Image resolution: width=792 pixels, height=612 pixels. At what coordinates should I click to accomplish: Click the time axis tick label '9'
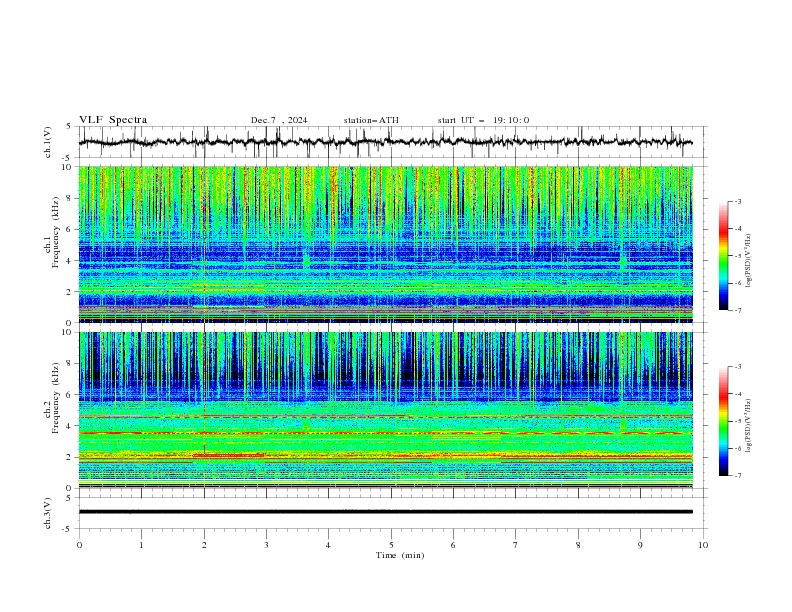(x=640, y=545)
